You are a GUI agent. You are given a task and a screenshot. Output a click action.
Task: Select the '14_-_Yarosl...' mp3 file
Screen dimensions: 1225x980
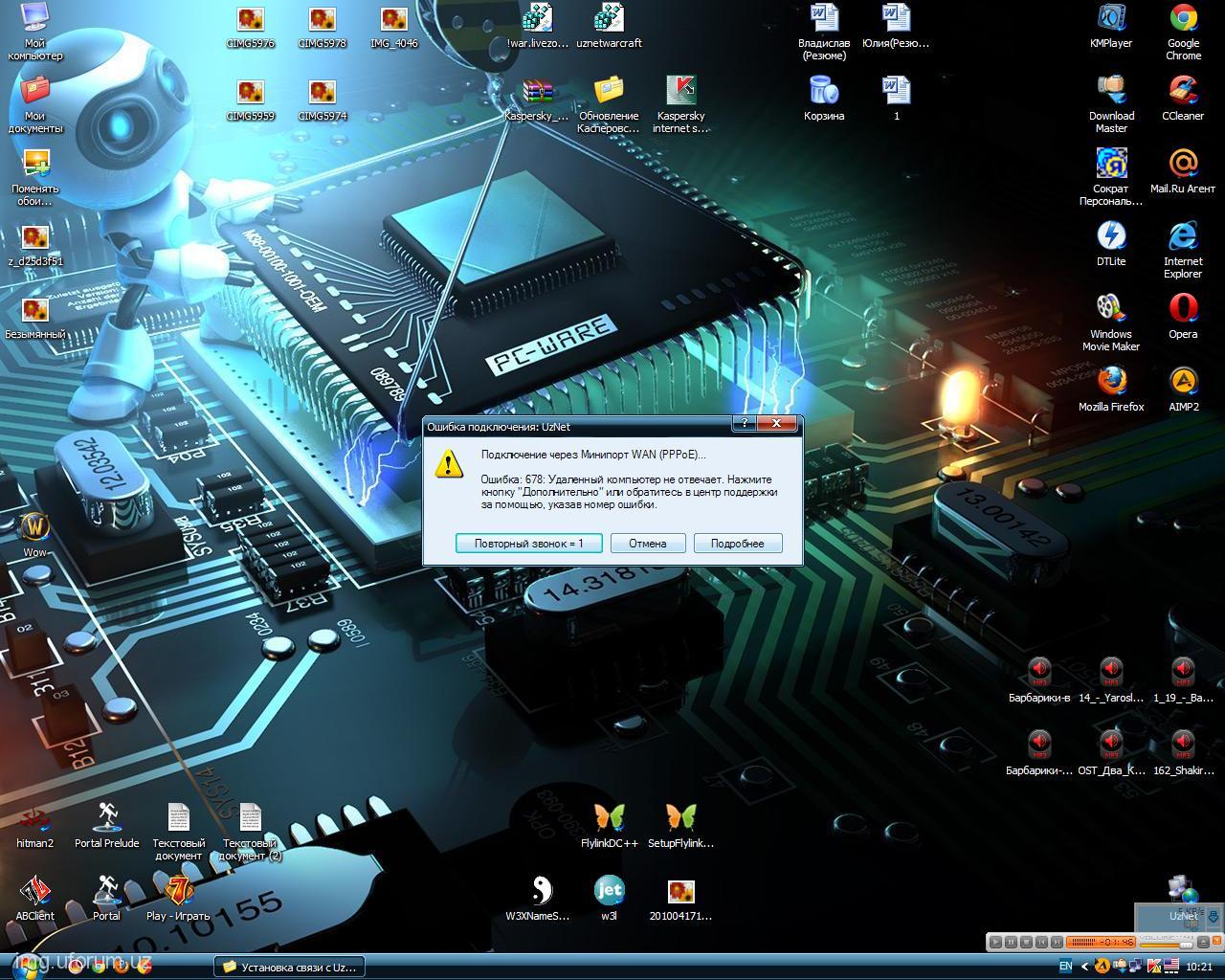[x=1111, y=681]
